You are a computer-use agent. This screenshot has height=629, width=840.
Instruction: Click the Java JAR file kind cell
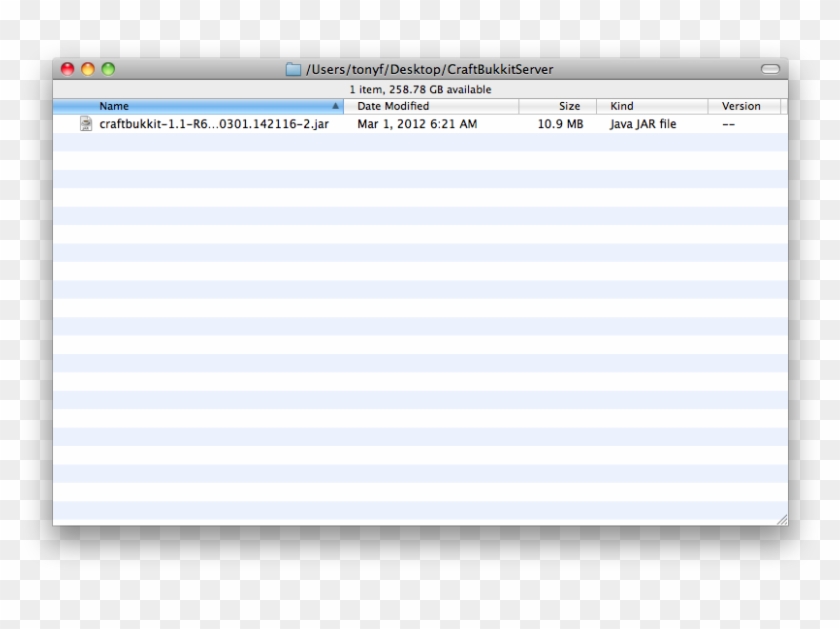tap(643, 125)
